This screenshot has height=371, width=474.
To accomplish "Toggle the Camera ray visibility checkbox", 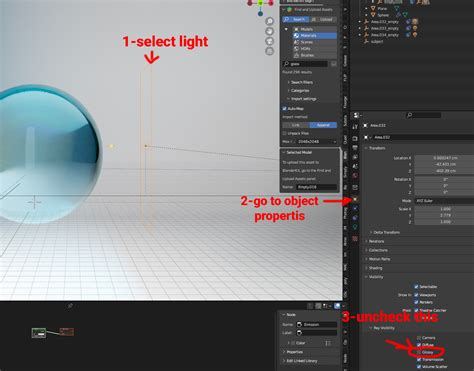I will coord(419,338).
